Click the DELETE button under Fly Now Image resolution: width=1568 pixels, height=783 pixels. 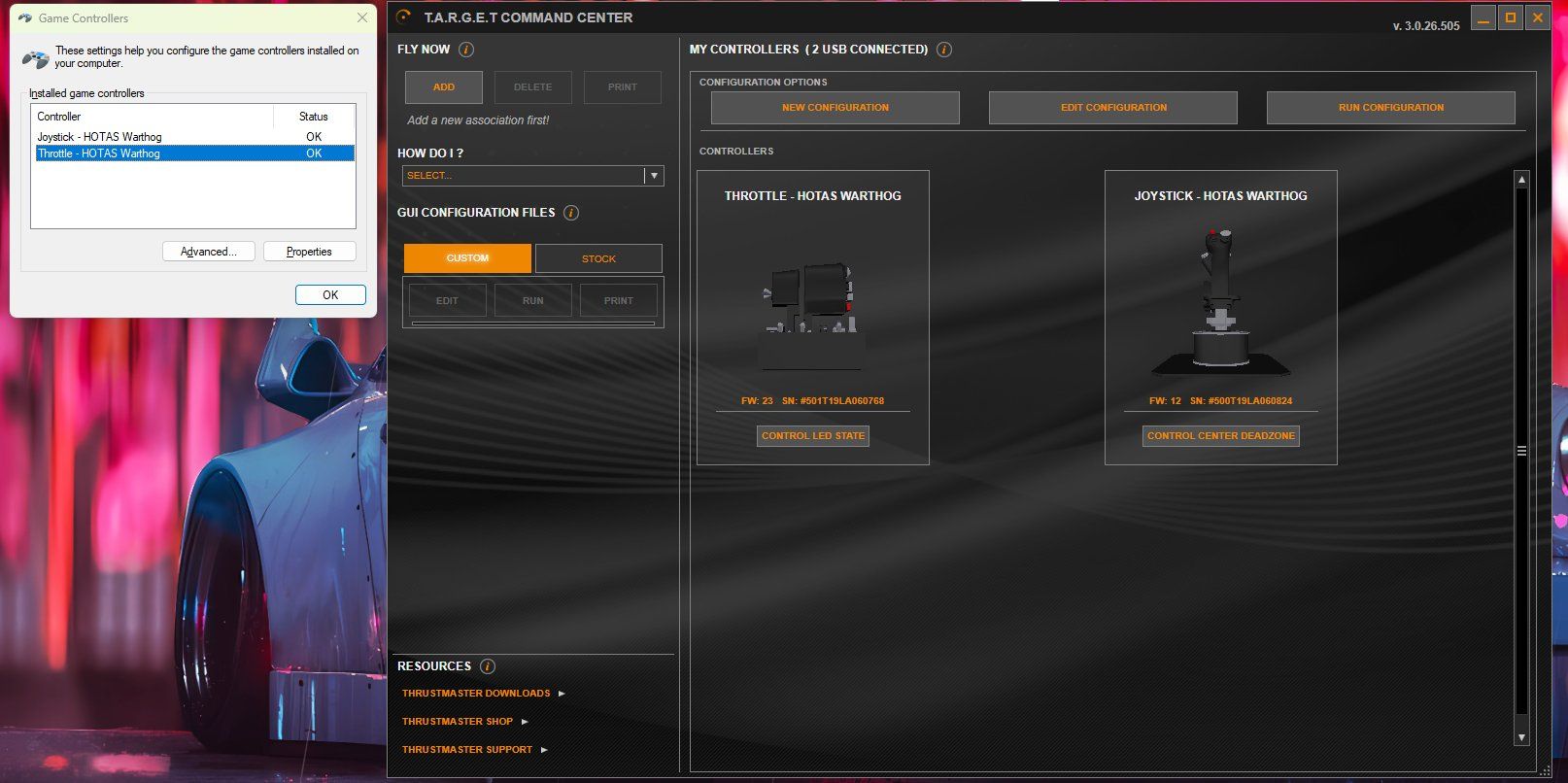[x=532, y=87]
